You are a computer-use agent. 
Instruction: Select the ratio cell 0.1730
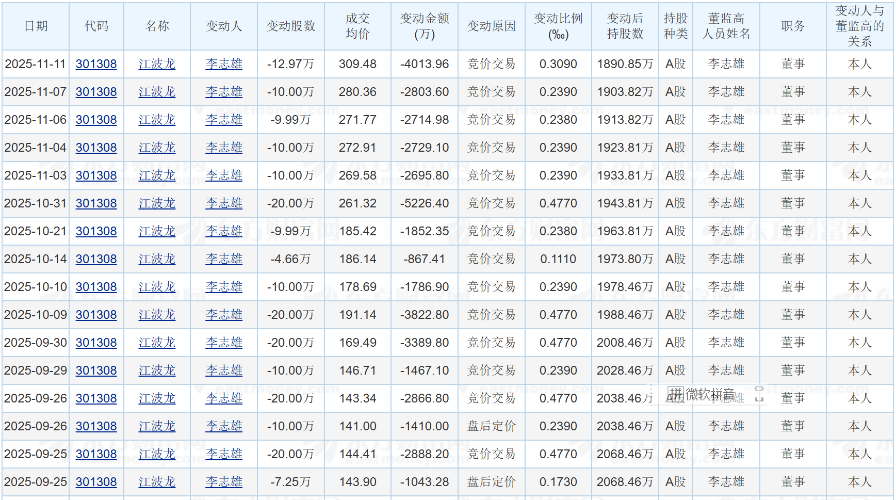coord(558,482)
